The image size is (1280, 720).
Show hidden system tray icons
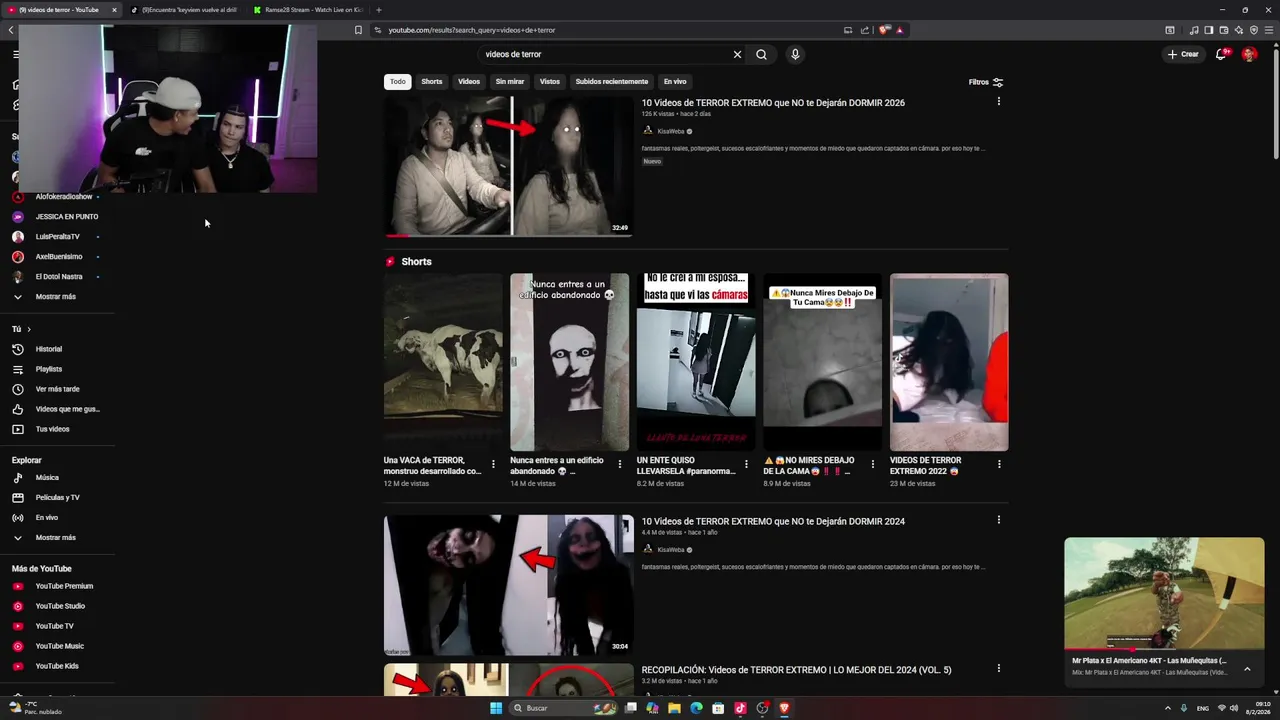point(1167,708)
